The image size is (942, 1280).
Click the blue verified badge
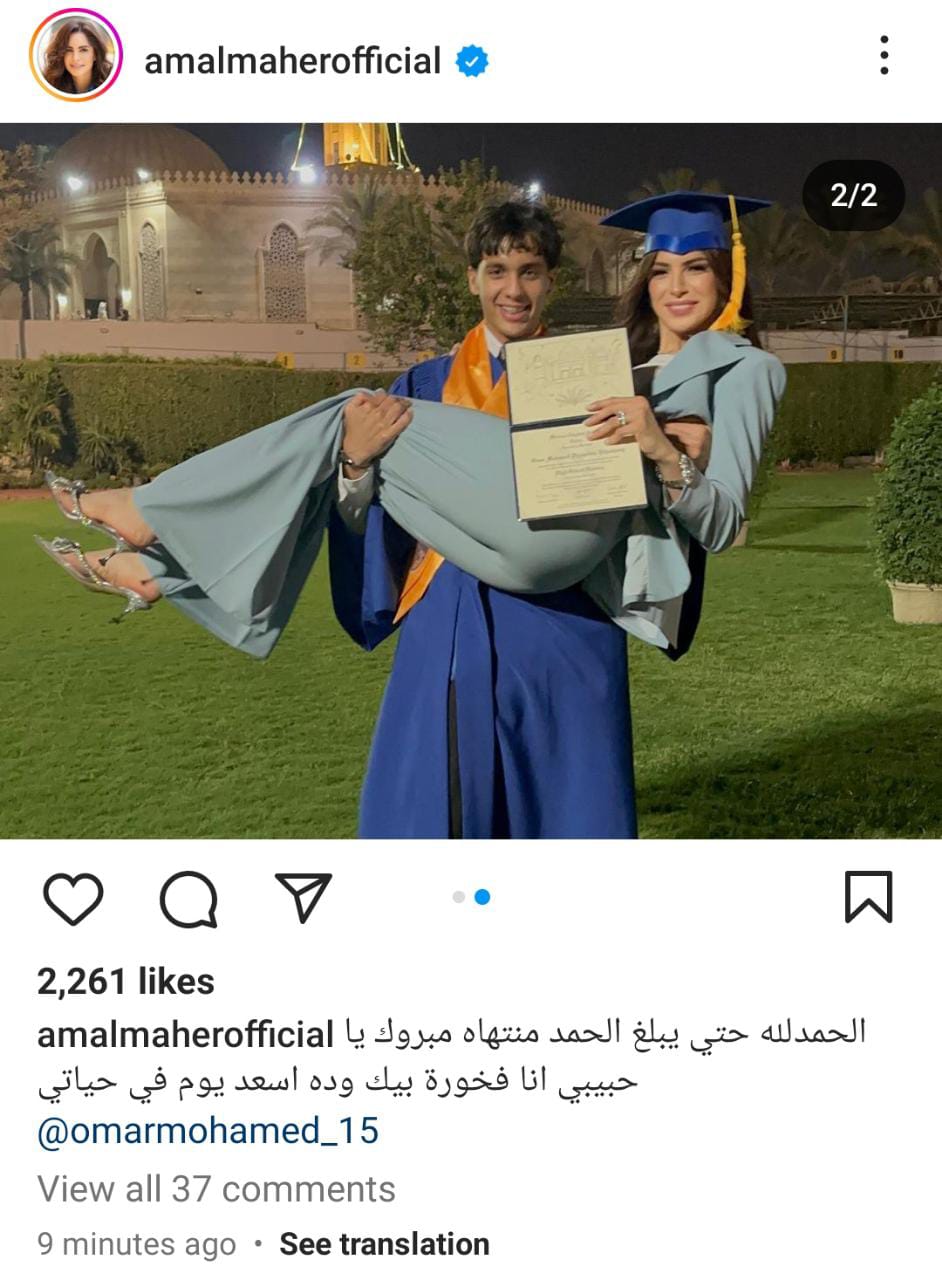[472, 62]
